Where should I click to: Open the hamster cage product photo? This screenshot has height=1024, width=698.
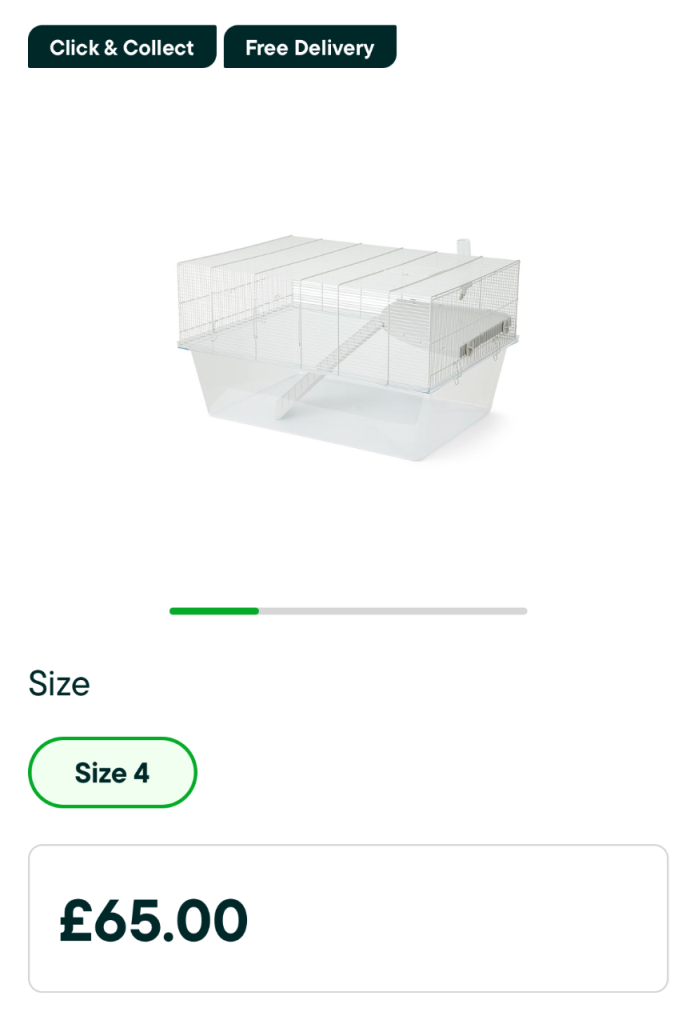(x=348, y=350)
